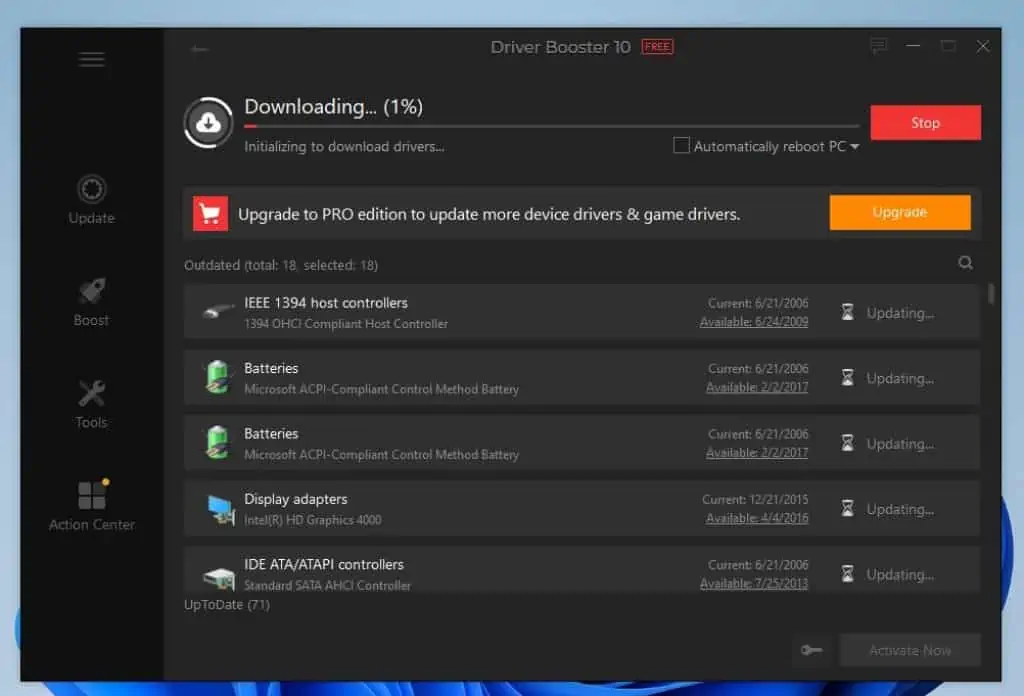The height and width of the screenshot is (696, 1024).
Task: Open the Action Center section
Action: pyautogui.click(x=91, y=505)
